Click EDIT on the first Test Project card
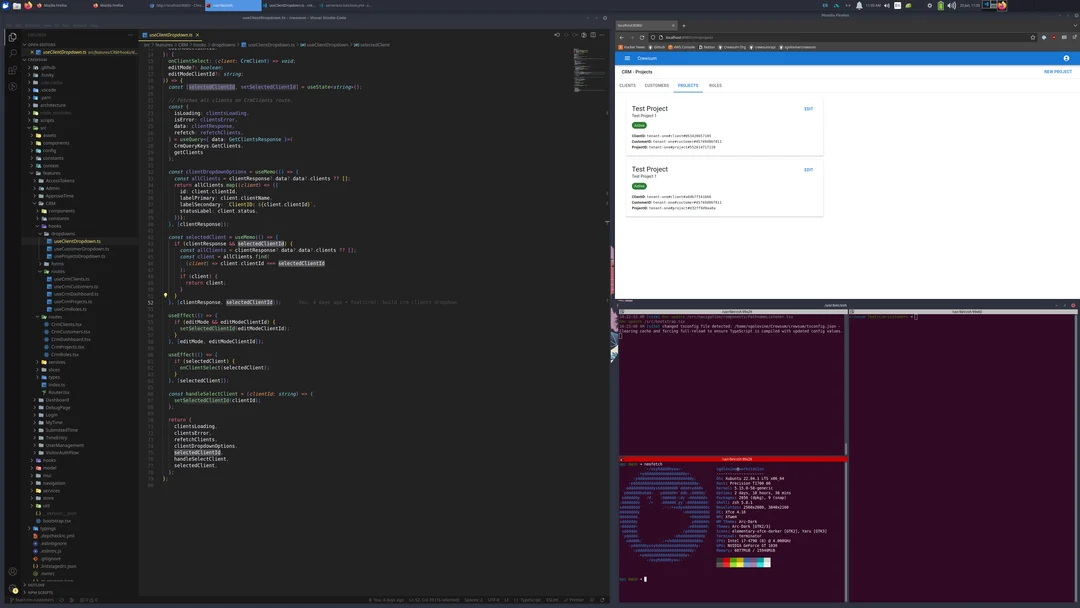Viewport: 1080px width, 608px height. tap(808, 109)
